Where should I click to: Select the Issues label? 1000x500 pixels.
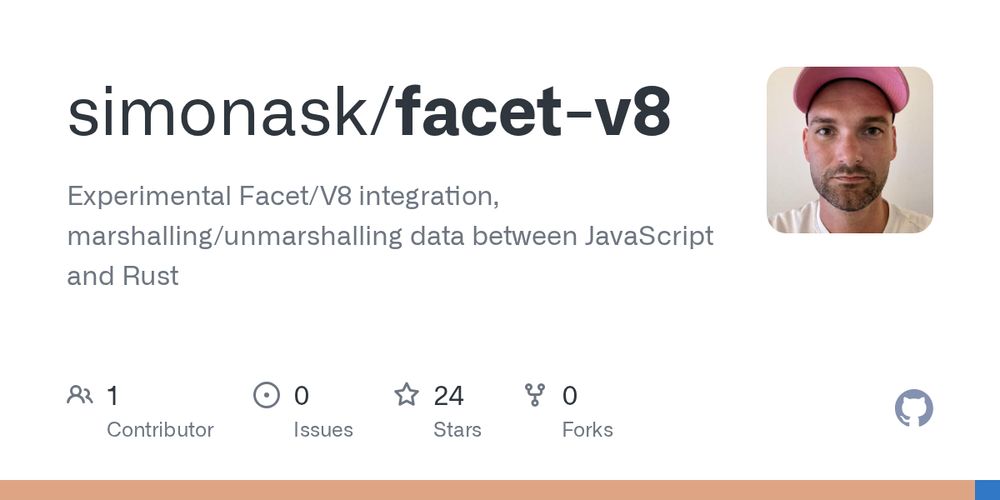click(x=323, y=430)
